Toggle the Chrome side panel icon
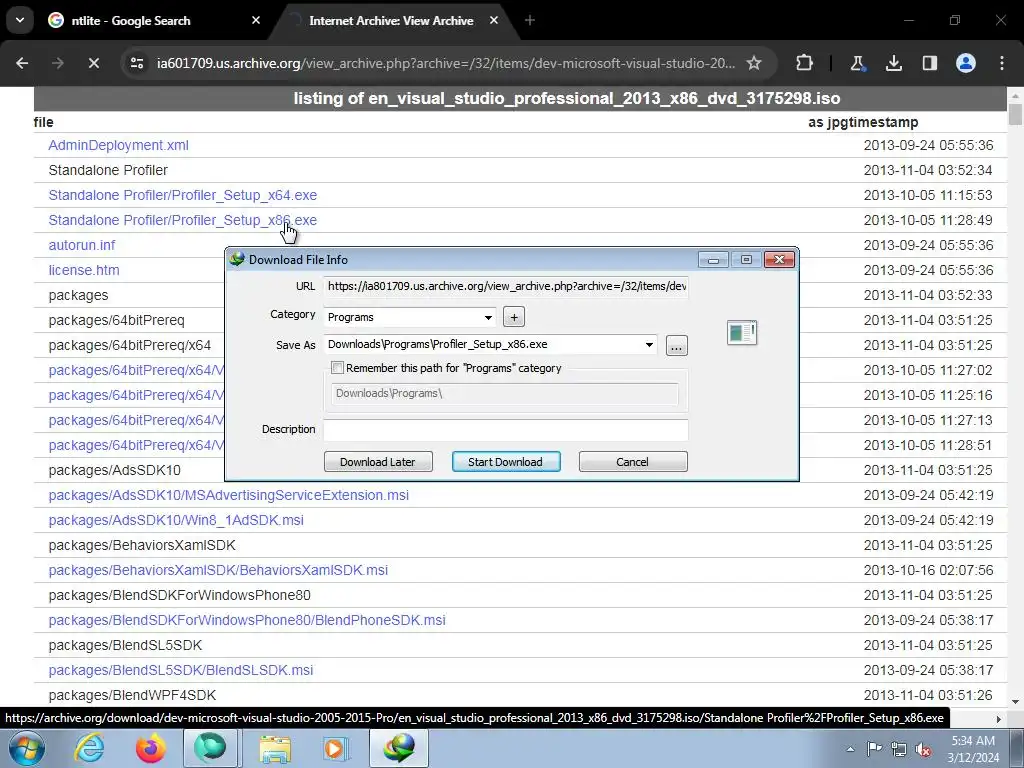Image resolution: width=1024 pixels, height=768 pixels. click(x=930, y=63)
